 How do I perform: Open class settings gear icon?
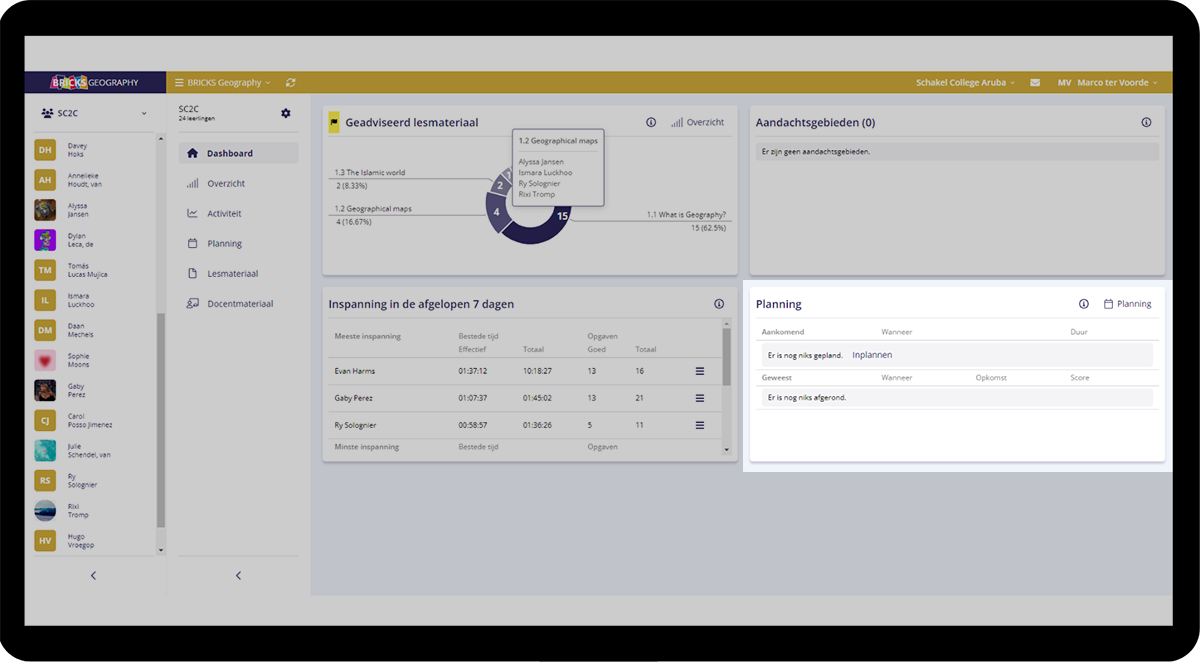[x=285, y=114]
